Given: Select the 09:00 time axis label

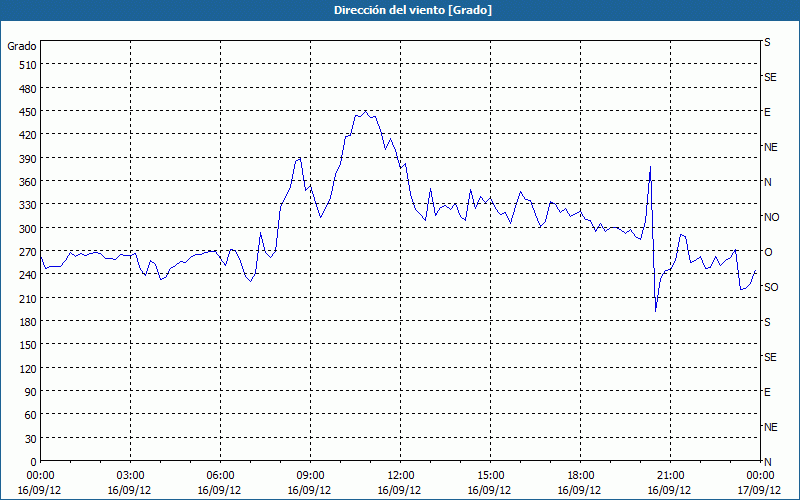Looking at the screenshot, I should [310, 476].
